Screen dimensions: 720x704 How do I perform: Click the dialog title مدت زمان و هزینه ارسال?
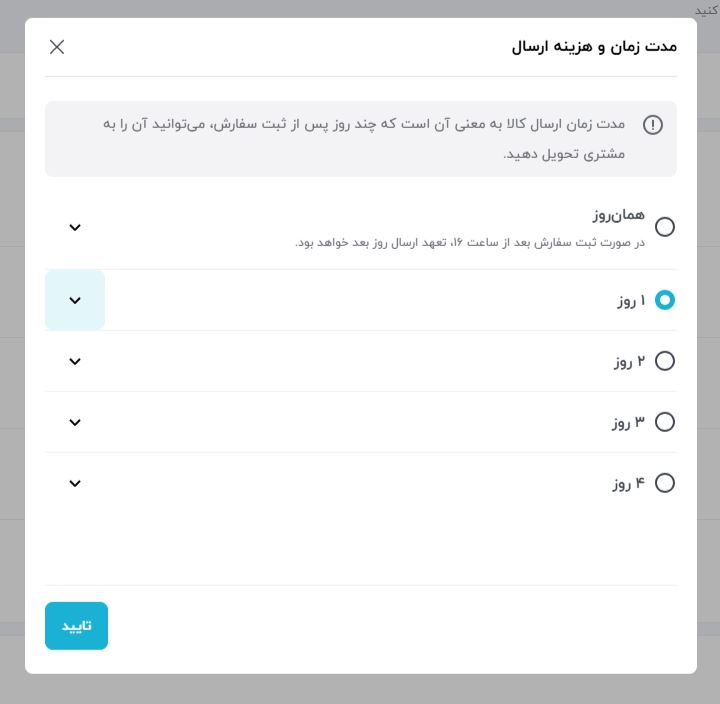(x=594, y=47)
